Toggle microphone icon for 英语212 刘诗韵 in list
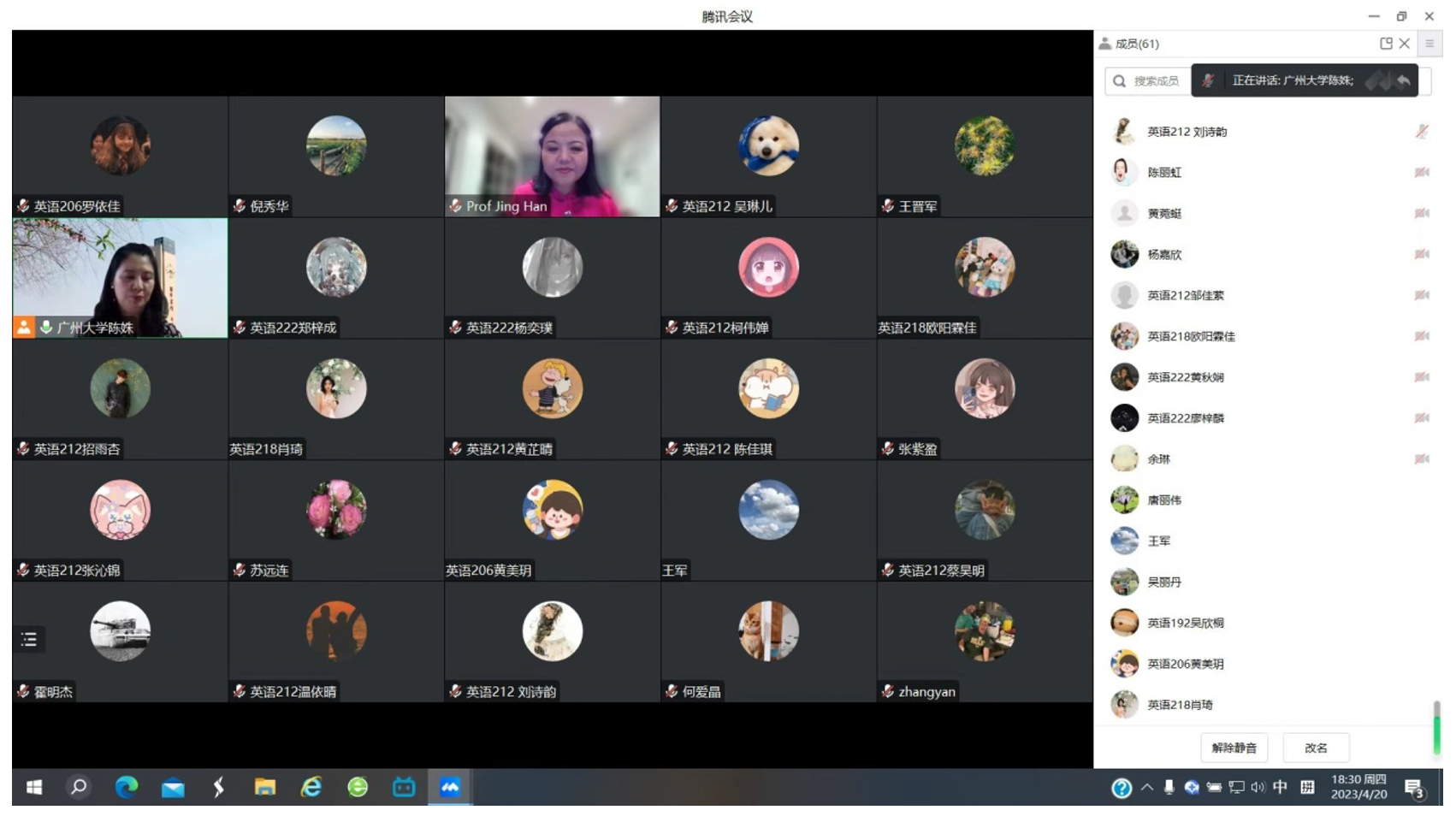This screenshot has height=816, width=1456. (x=1421, y=132)
